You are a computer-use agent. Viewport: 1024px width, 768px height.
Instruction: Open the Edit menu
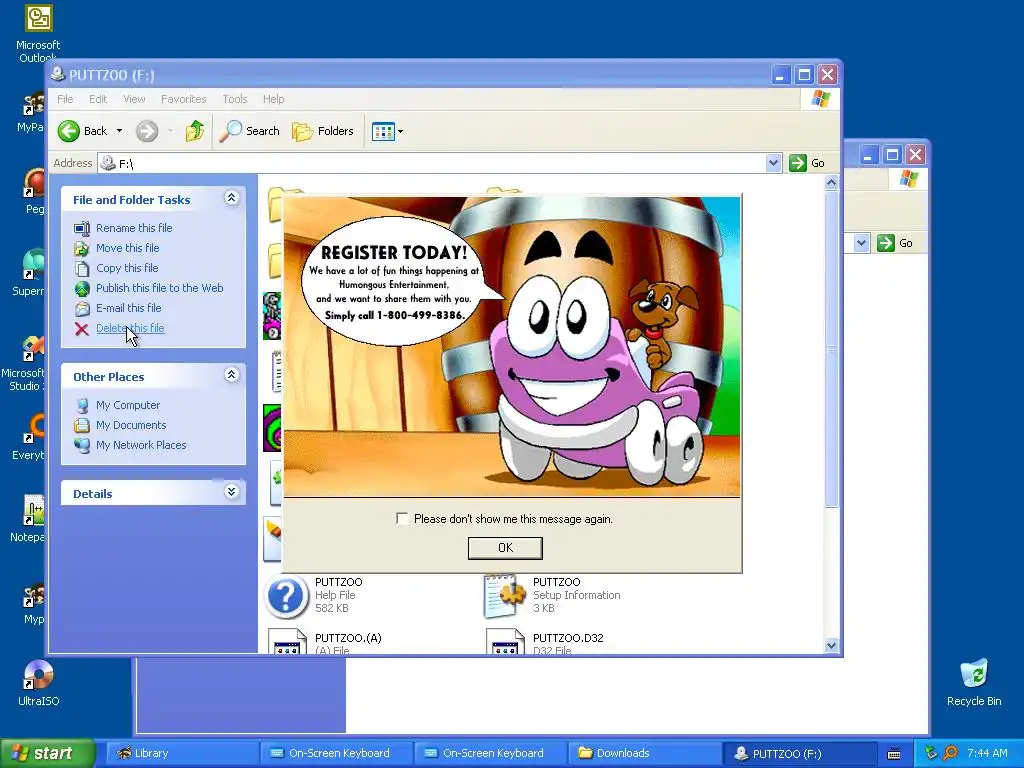[98, 99]
